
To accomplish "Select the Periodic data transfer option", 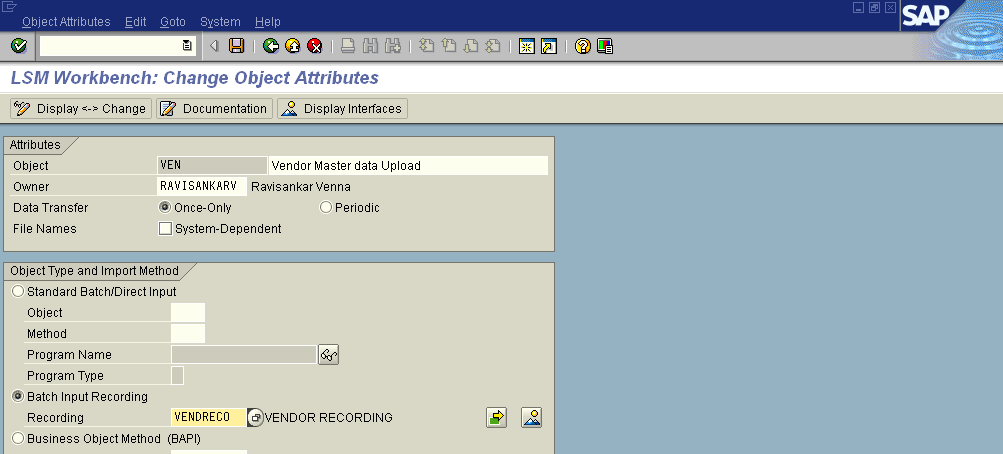I will [325, 207].
